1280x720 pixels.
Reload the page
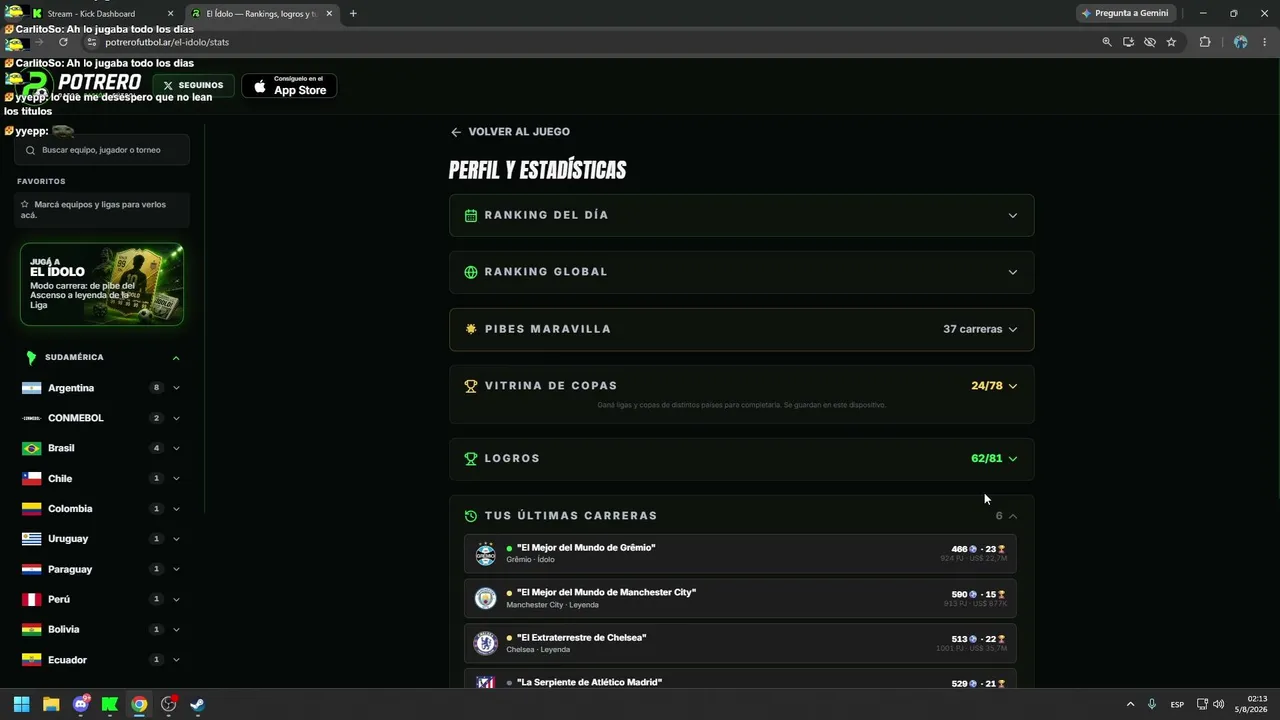click(x=63, y=42)
